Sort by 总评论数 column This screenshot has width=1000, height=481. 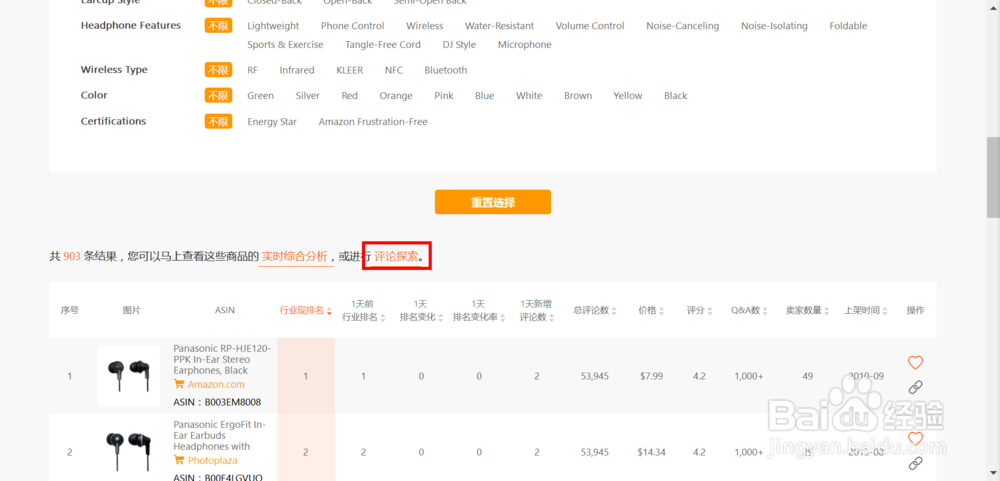click(595, 311)
